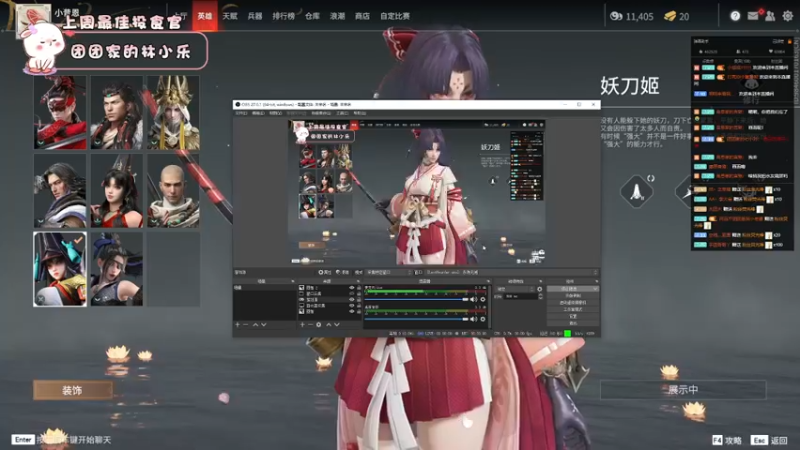Viewport: 800px width, 450px height.
Task: Select the gold-crowned hero portrait
Action: click(x=173, y=113)
